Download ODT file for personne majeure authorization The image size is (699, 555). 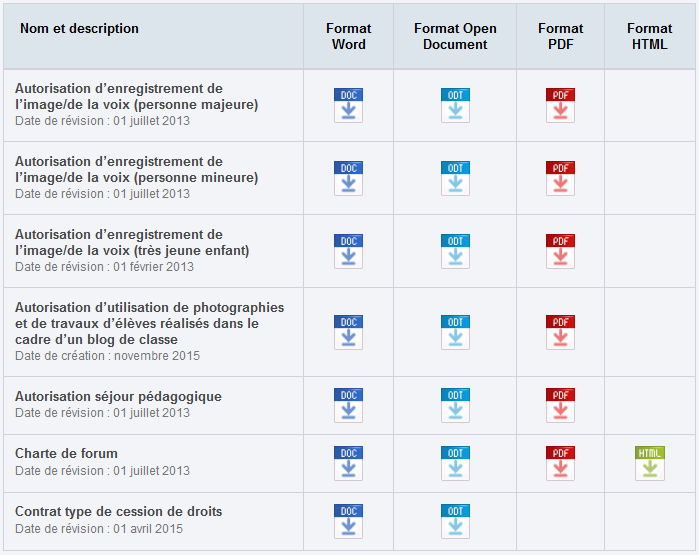tap(455, 105)
